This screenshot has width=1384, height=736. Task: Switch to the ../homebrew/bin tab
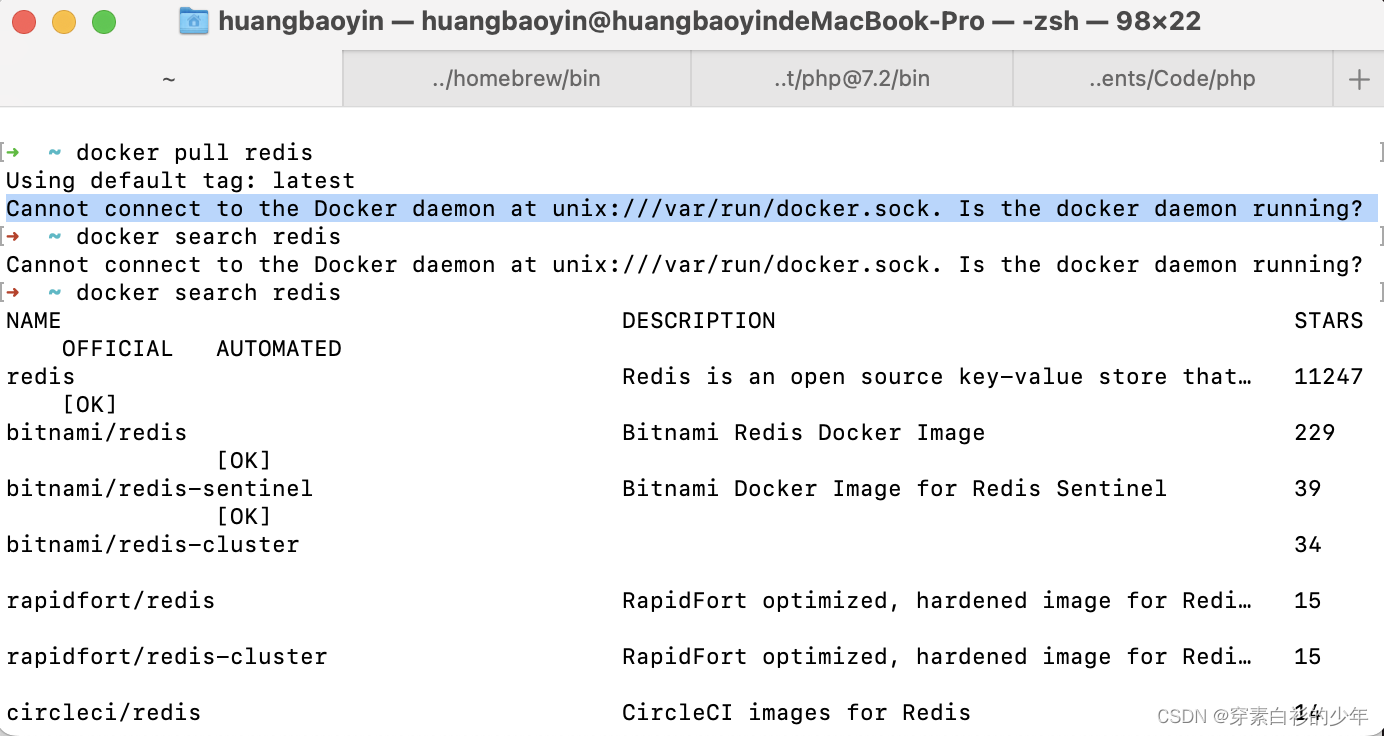(x=516, y=78)
